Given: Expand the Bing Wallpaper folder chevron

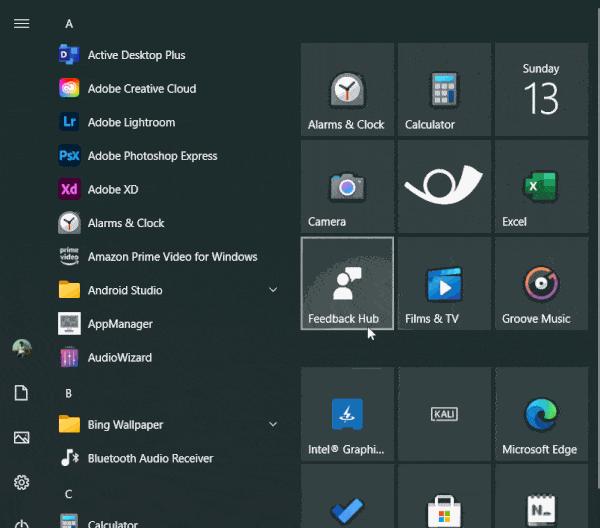Looking at the screenshot, I should click(273, 424).
